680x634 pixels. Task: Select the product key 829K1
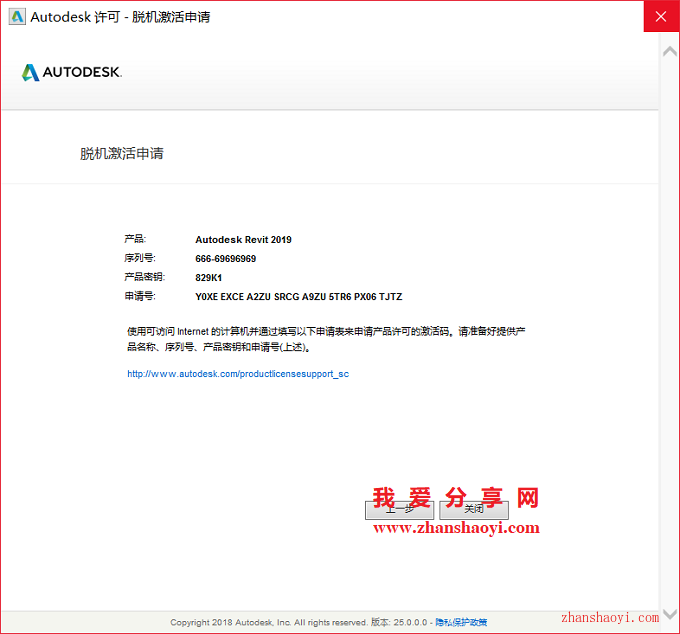pyautogui.click(x=209, y=278)
